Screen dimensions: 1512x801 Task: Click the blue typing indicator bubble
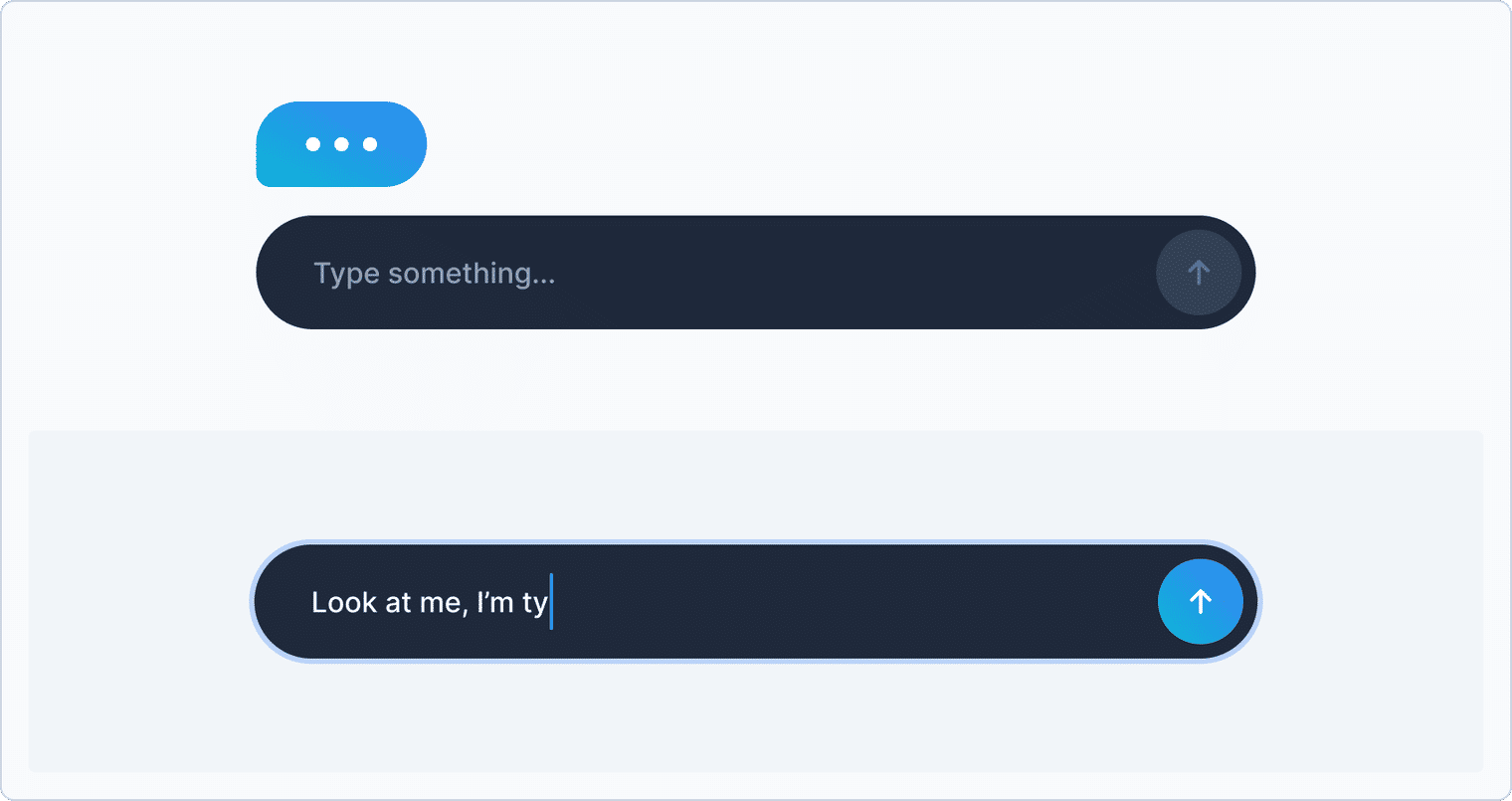(341, 144)
